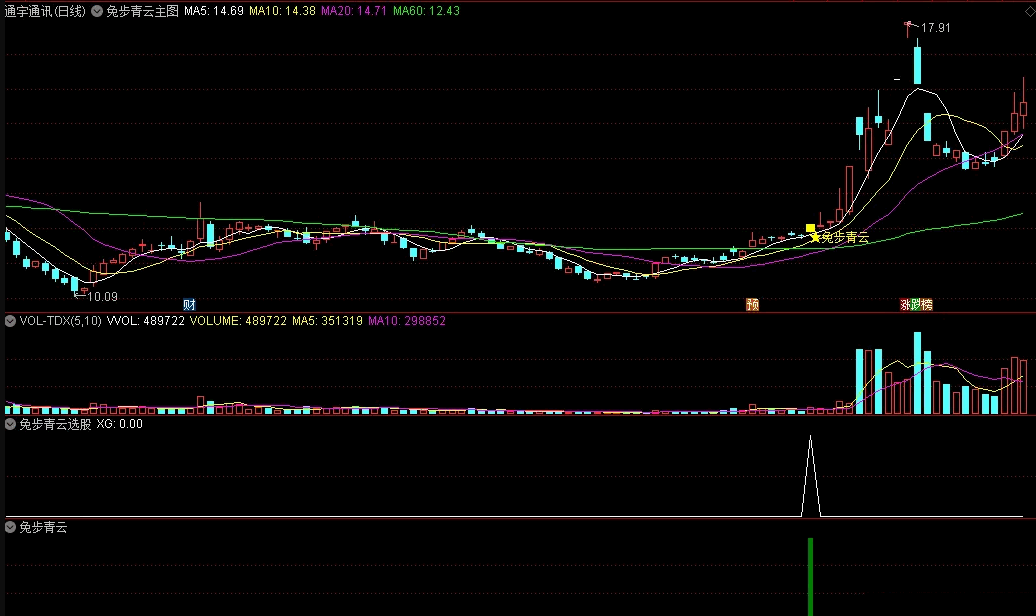
Task: Open the 兔步青云选股 indicator menu circle icon
Action: point(11,424)
